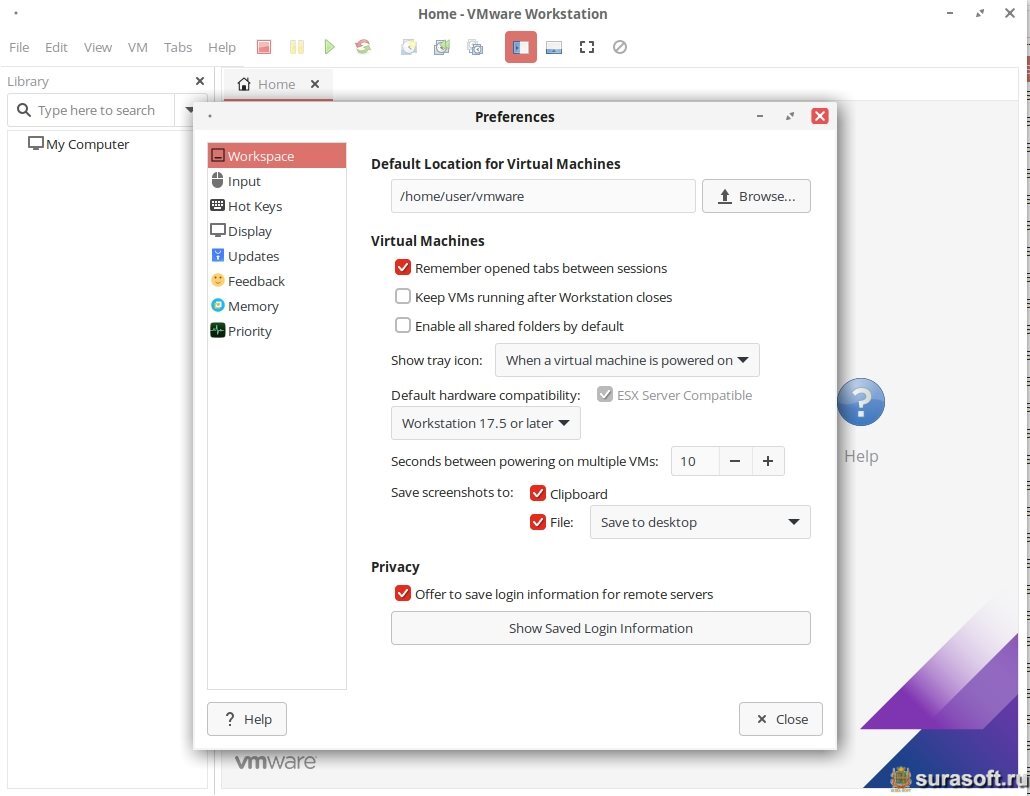Image resolution: width=1030 pixels, height=796 pixels.
Task: Open the Library search filter dropdown arrow
Action: point(189,110)
